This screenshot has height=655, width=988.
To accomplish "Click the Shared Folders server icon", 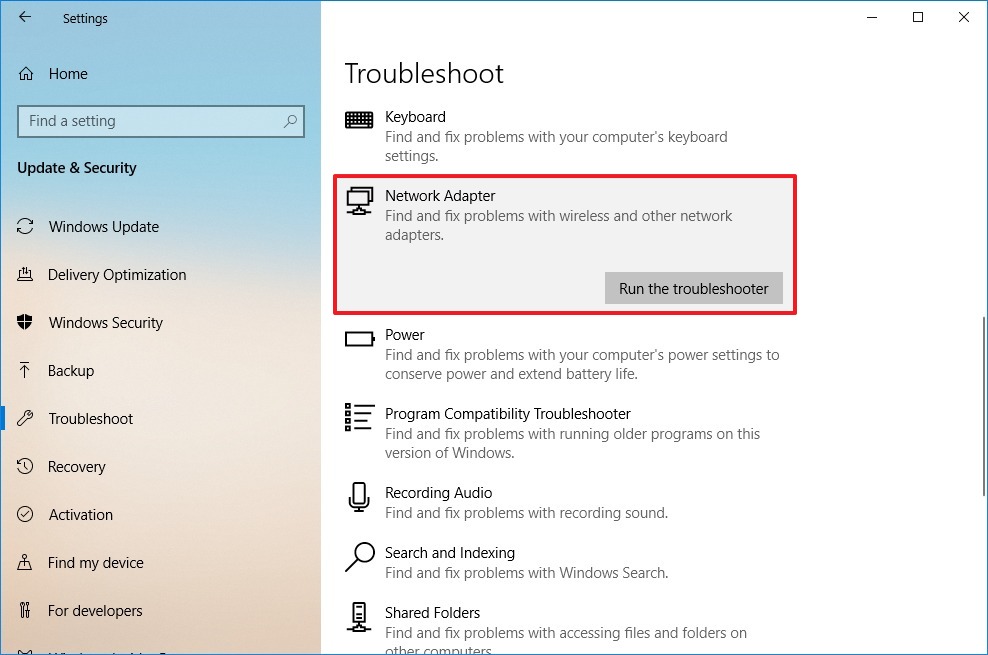I will click(x=359, y=617).
